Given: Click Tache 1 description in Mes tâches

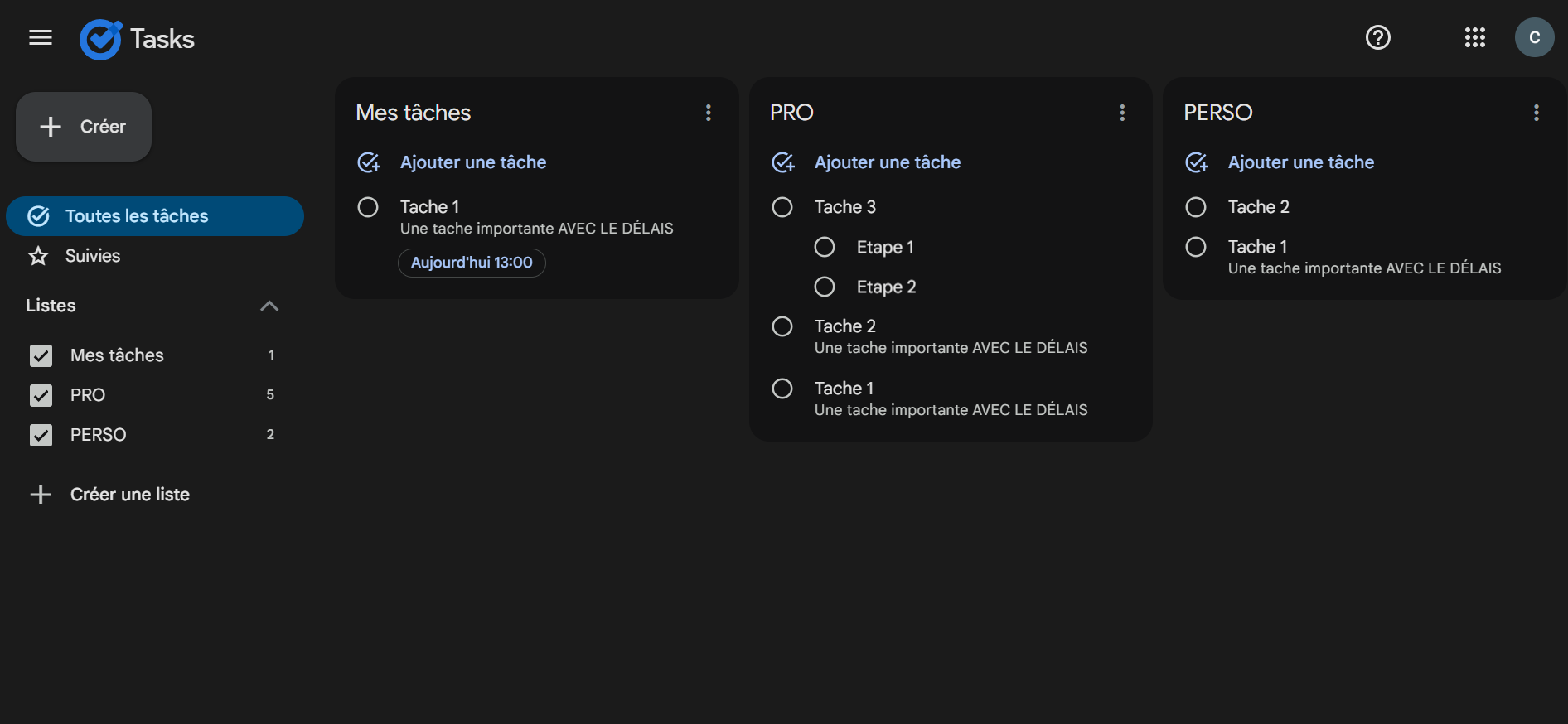Looking at the screenshot, I should coord(536,229).
